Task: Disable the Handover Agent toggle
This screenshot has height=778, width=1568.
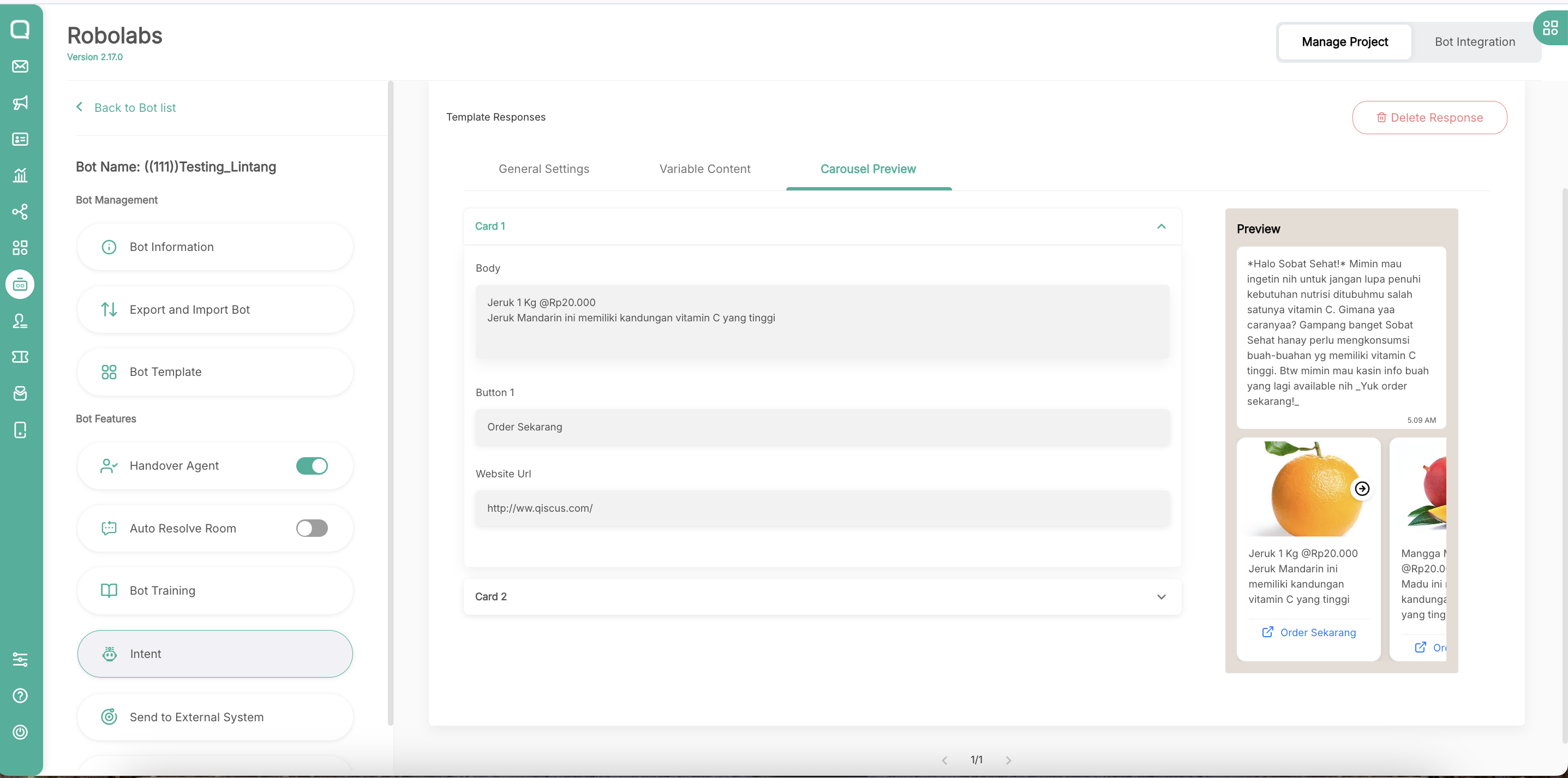Action: coord(312,466)
